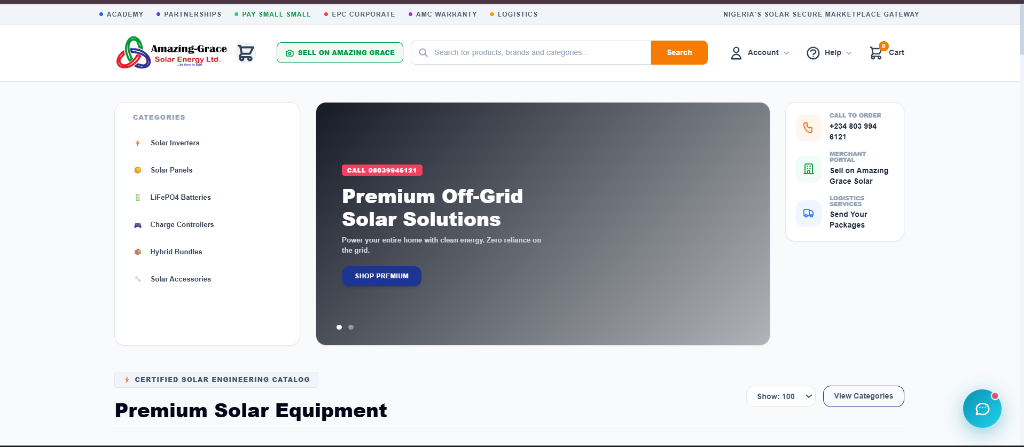Click the magnifier icon in search bar
The height and width of the screenshot is (447, 1024).
pyautogui.click(x=423, y=52)
